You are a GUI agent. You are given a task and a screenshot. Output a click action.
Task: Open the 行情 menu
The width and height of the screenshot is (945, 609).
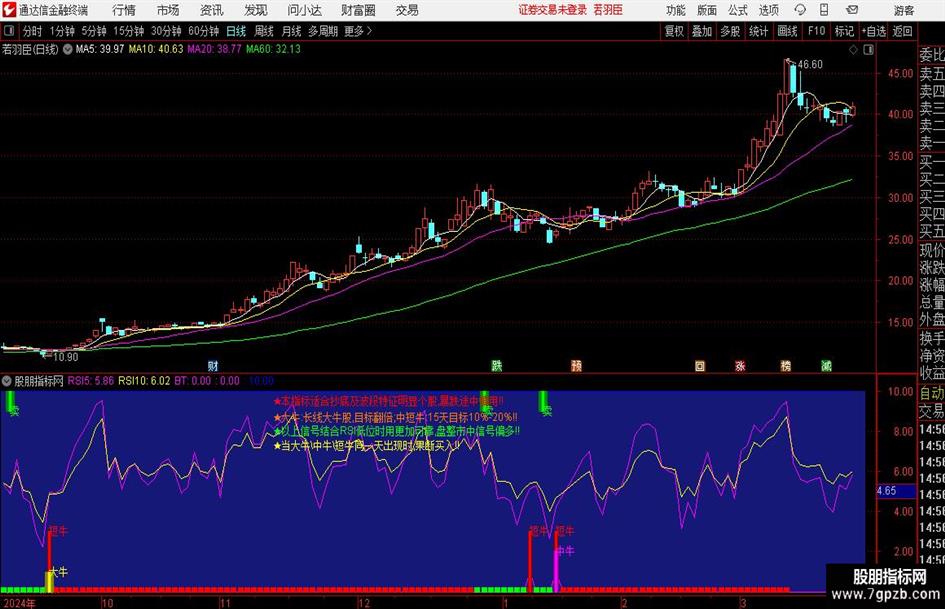[124, 10]
